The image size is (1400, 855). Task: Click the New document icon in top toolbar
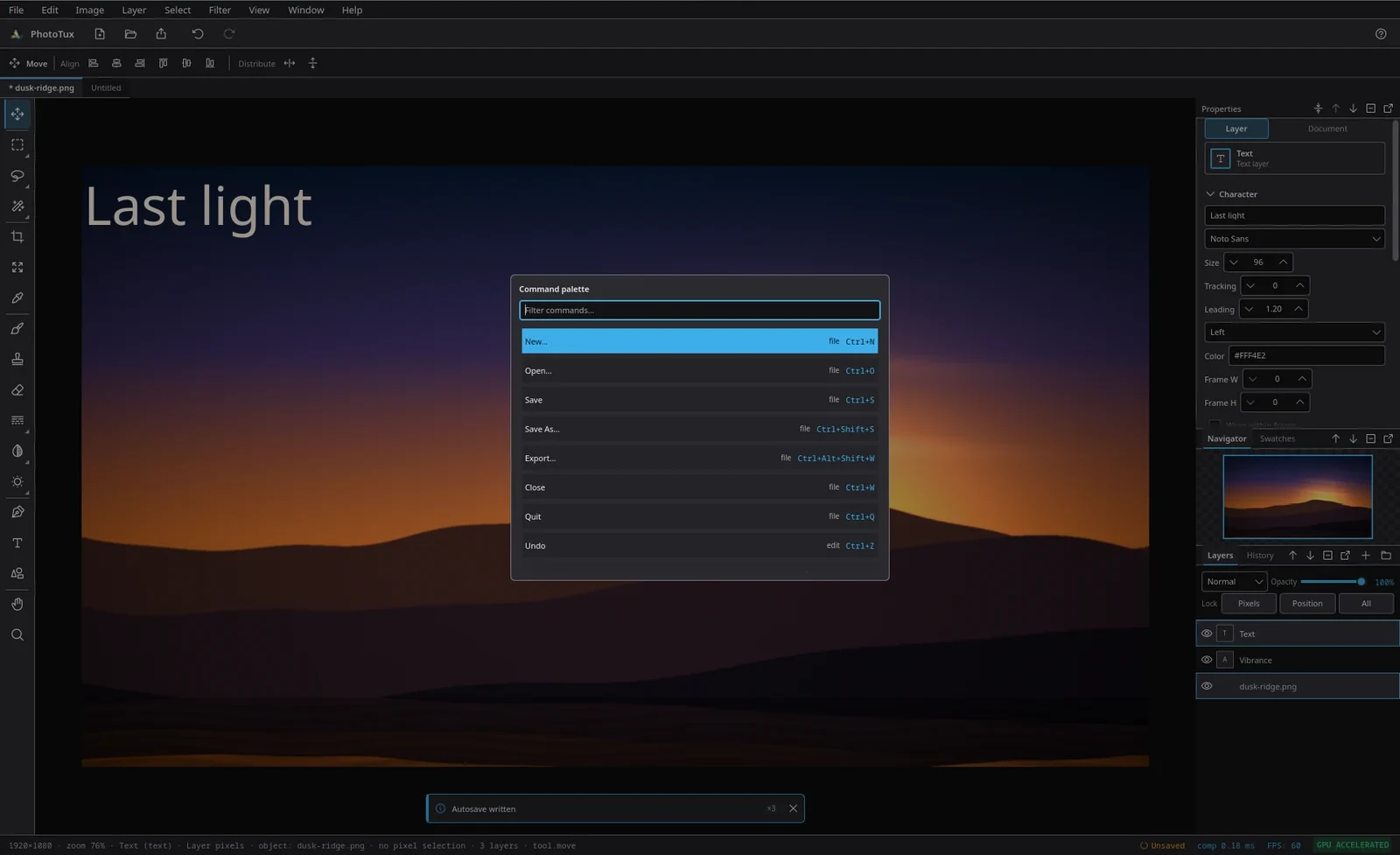(100, 34)
